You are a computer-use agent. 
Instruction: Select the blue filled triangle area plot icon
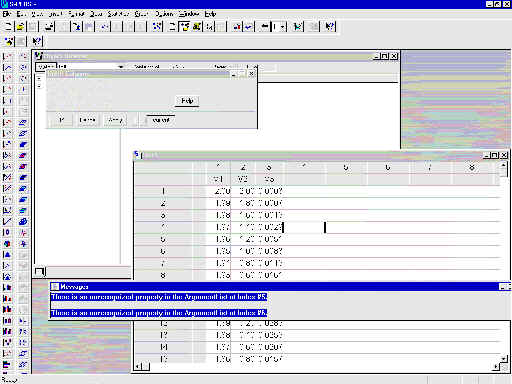pyautogui.click(x=7, y=255)
